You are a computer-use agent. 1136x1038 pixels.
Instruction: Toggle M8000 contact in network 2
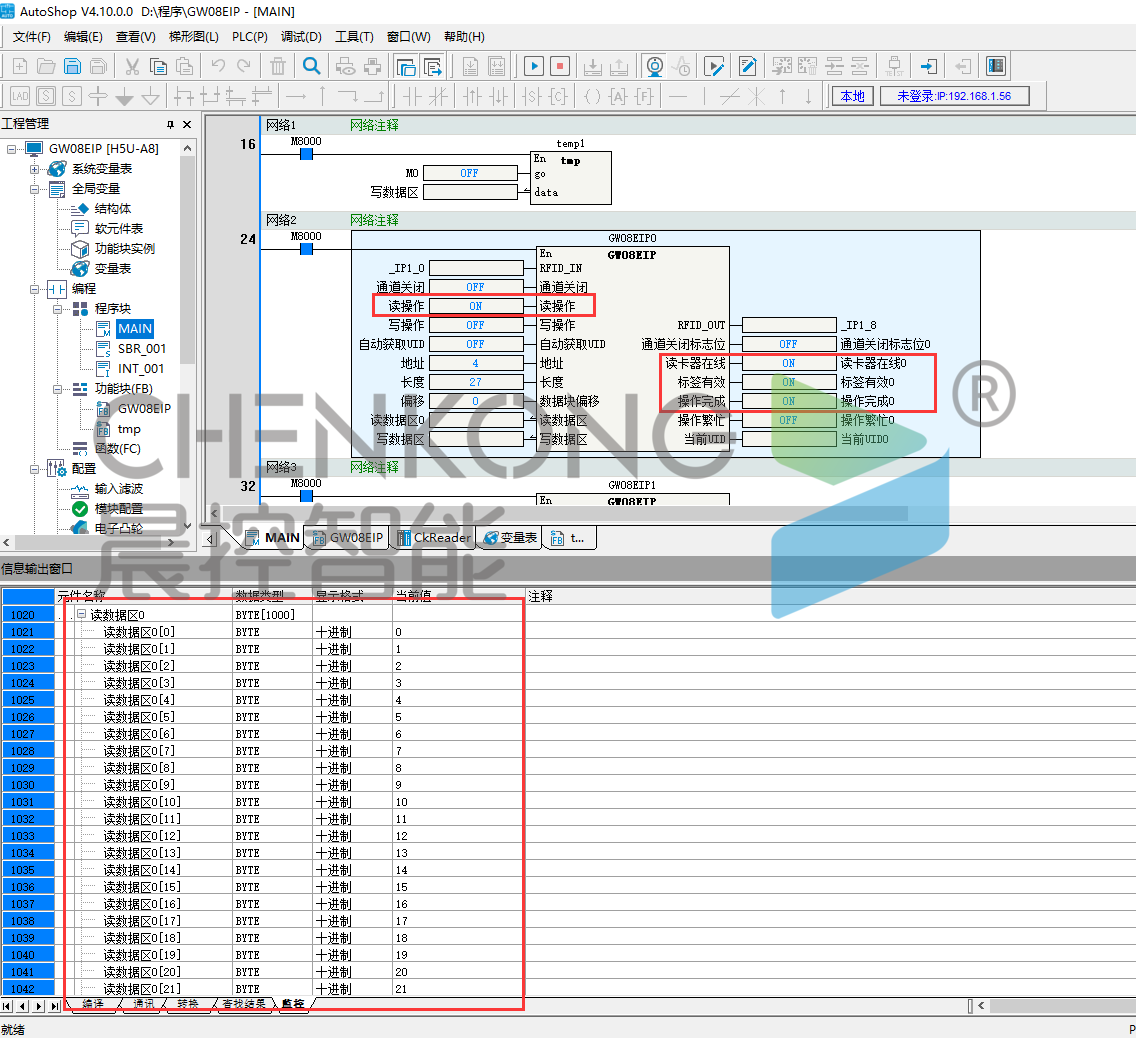tap(306, 248)
